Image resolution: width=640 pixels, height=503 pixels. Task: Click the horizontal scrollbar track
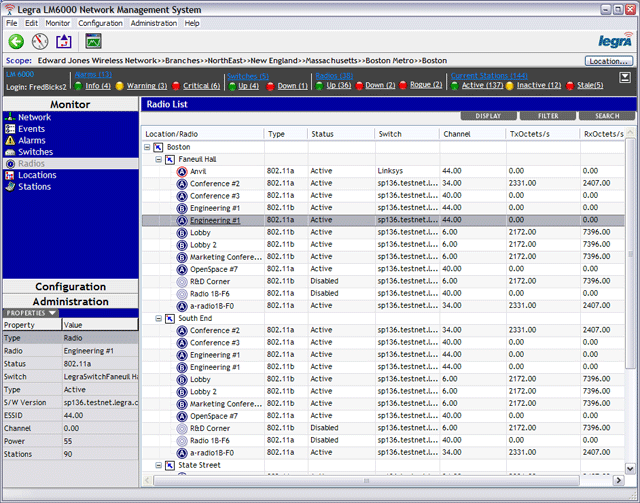[x=366, y=481]
